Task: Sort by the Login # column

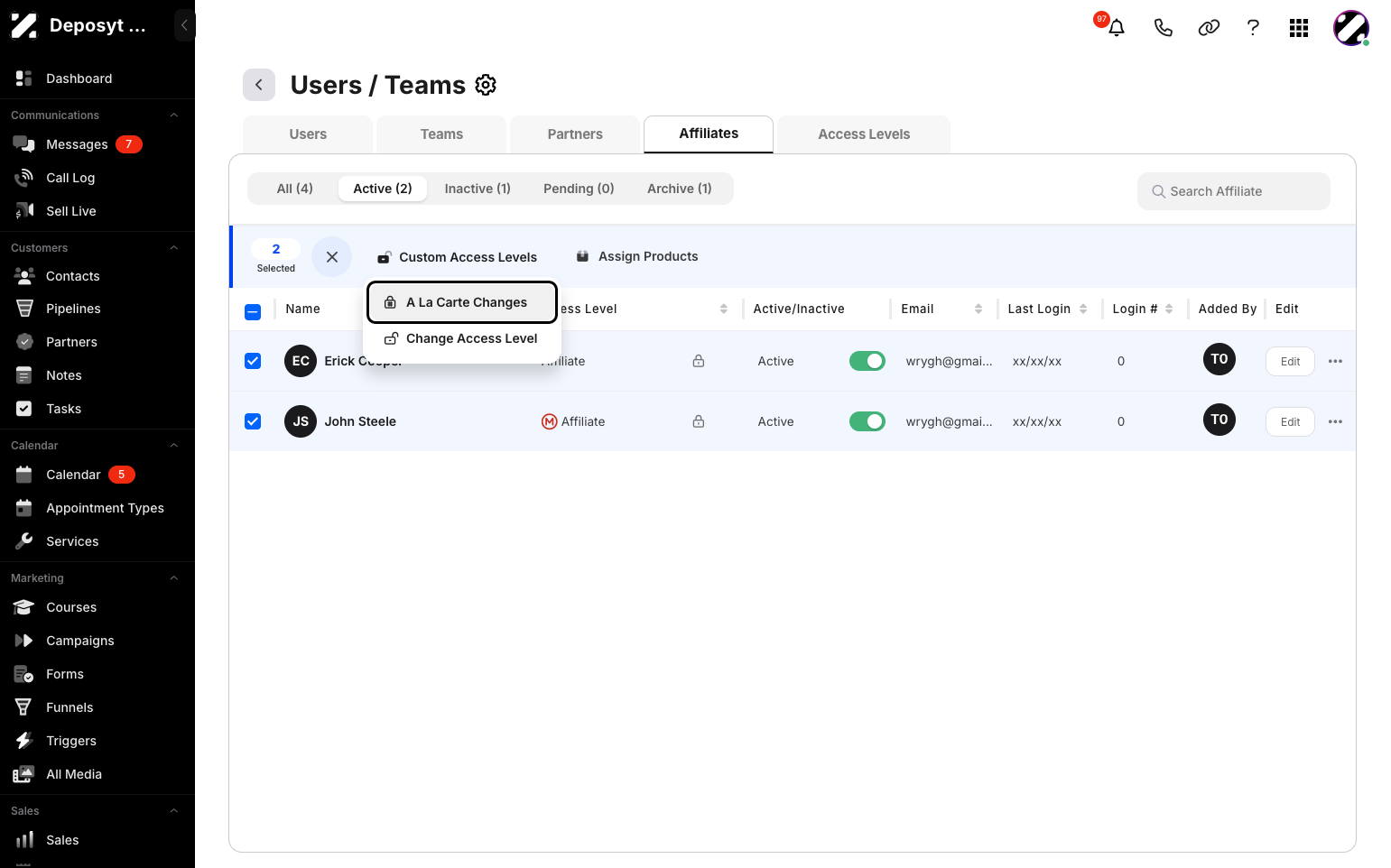Action: coord(1169,309)
